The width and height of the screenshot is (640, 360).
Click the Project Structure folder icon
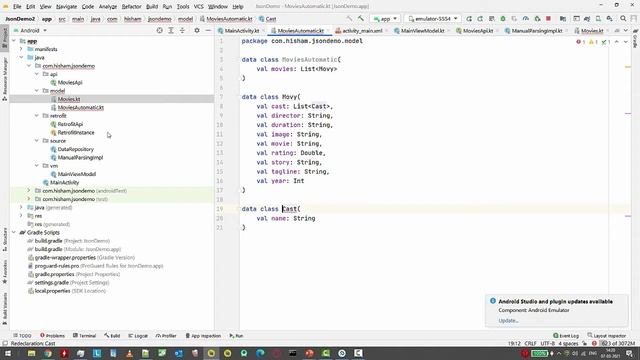(563, 19)
